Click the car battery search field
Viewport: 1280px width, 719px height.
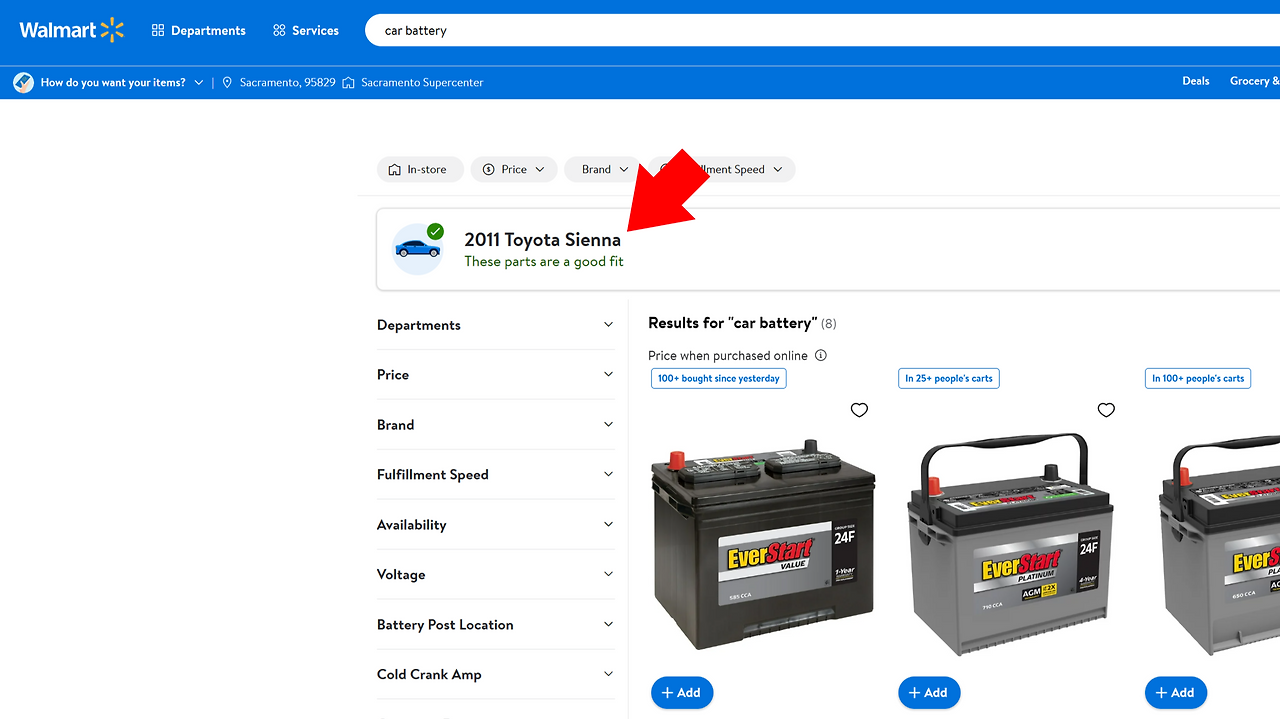click(822, 30)
